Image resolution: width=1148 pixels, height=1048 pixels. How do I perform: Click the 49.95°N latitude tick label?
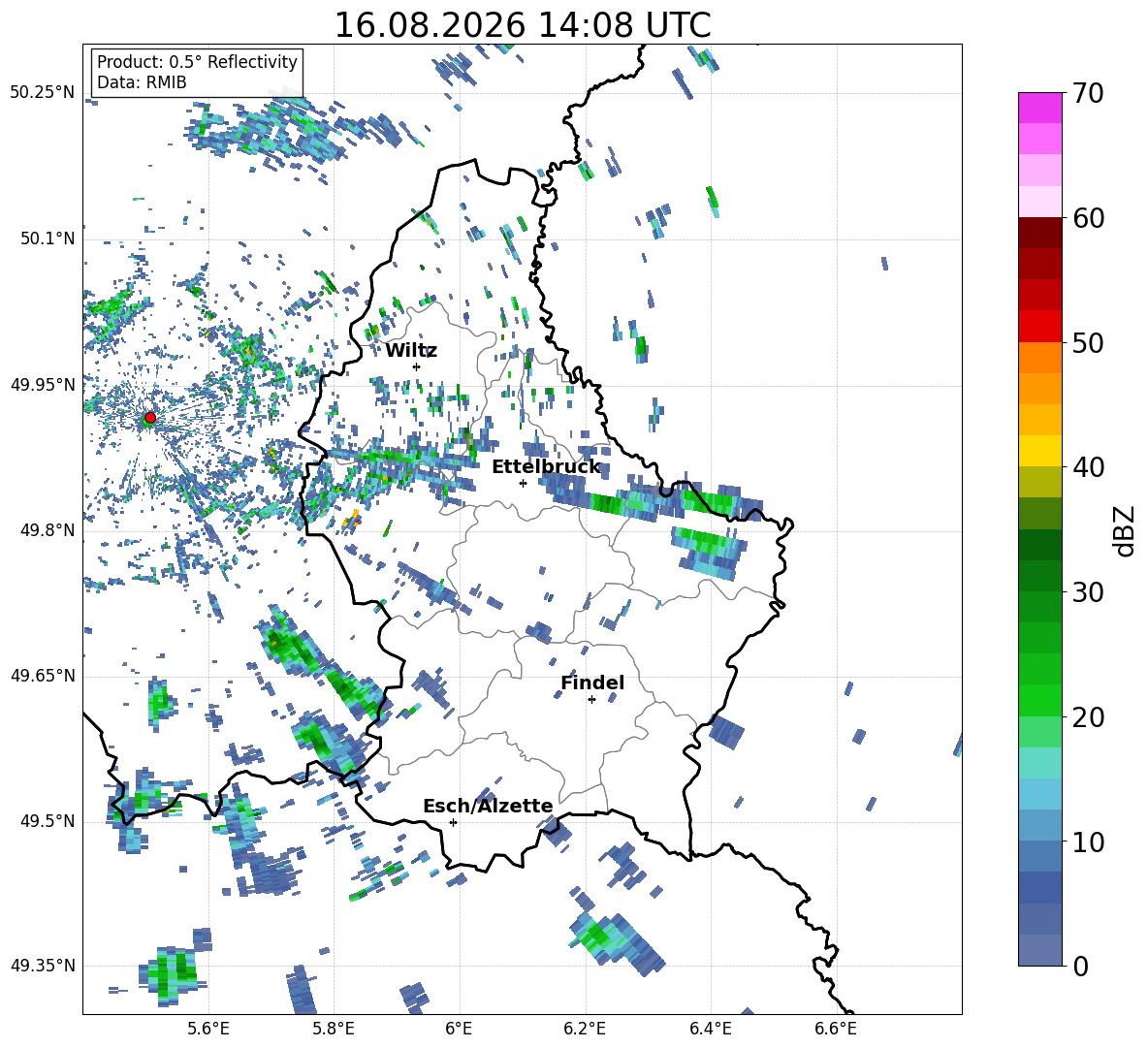43,385
